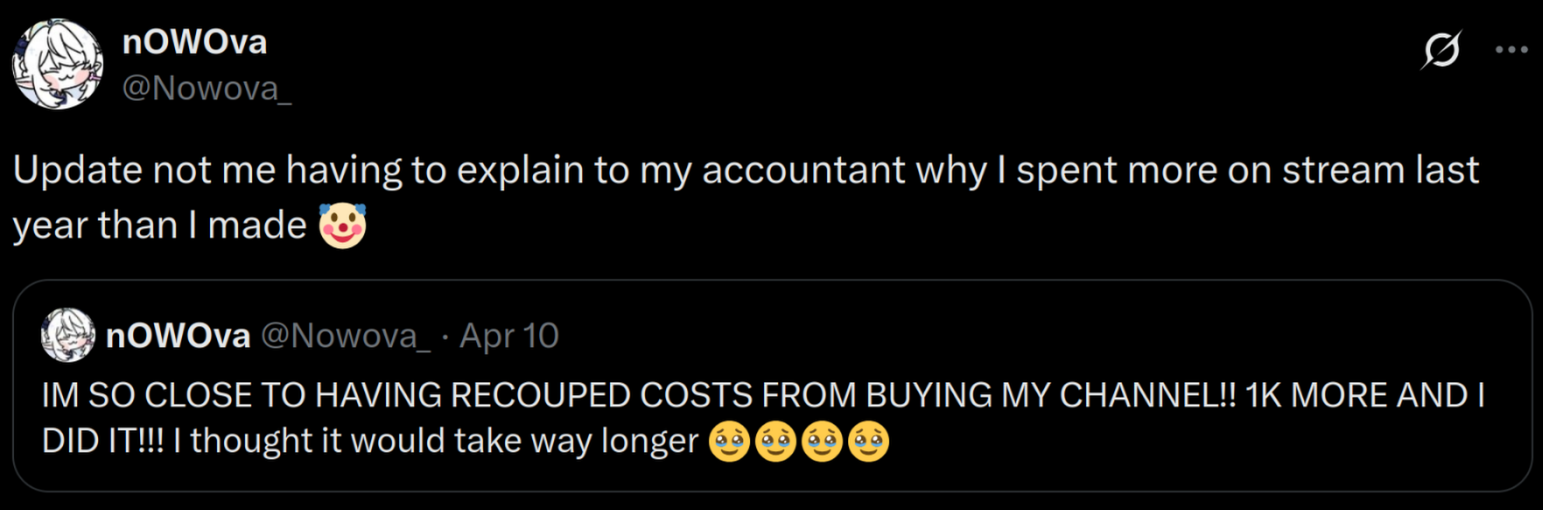The height and width of the screenshot is (510, 1543).
Task: Click the second pleading face emoji
Action: click(775, 442)
